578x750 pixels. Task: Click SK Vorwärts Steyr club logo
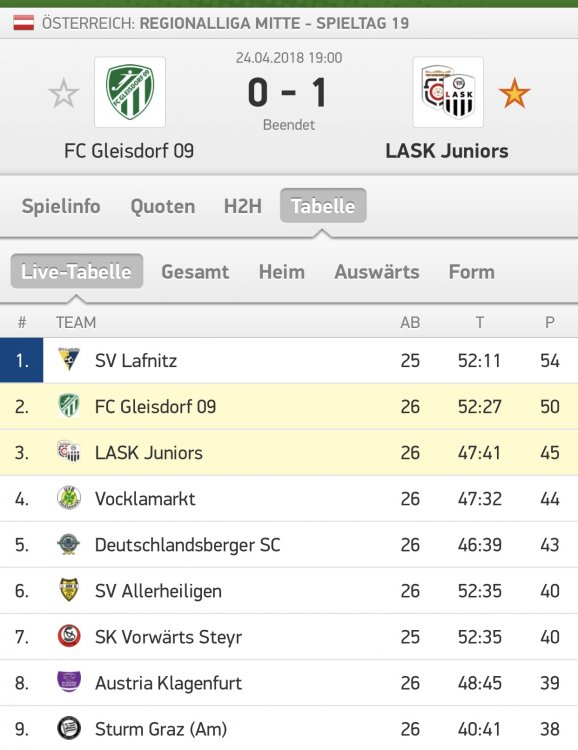[69, 636]
